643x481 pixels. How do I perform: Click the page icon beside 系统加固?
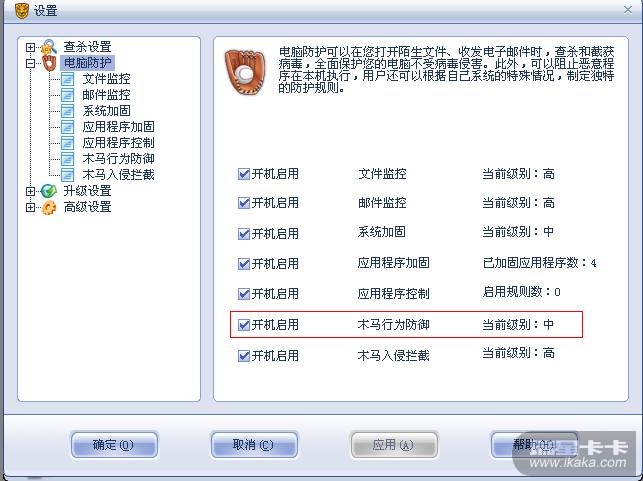tap(67, 111)
